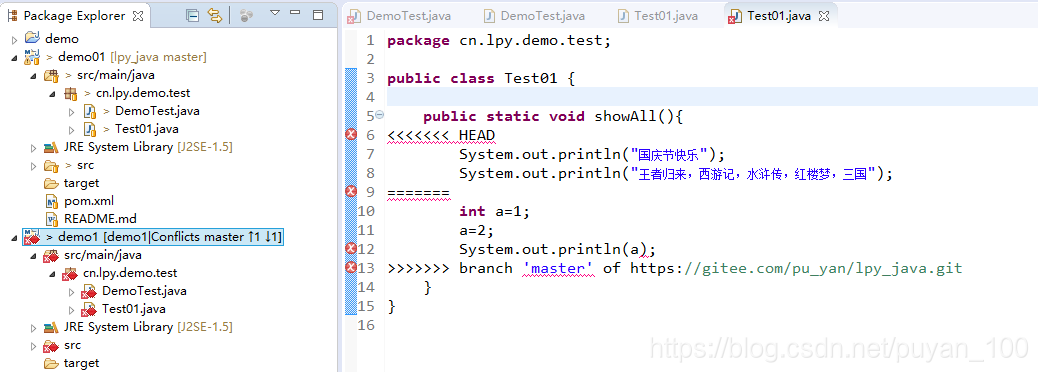The image size is (1038, 372).
Task: Expand JRE System Library under demo1
Action: [x=34, y=327]
